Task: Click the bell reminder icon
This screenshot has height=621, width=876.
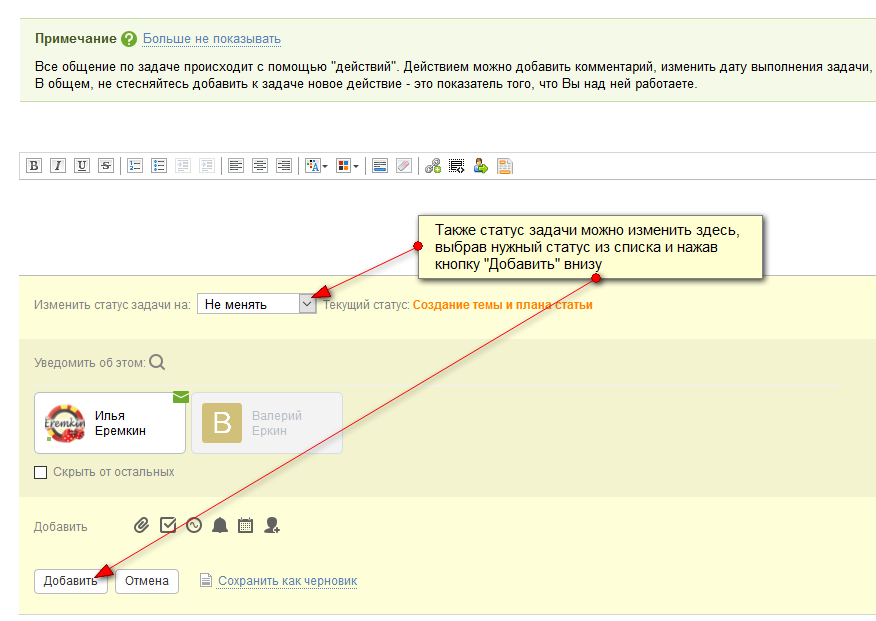Action: click(x=220, y=526)
